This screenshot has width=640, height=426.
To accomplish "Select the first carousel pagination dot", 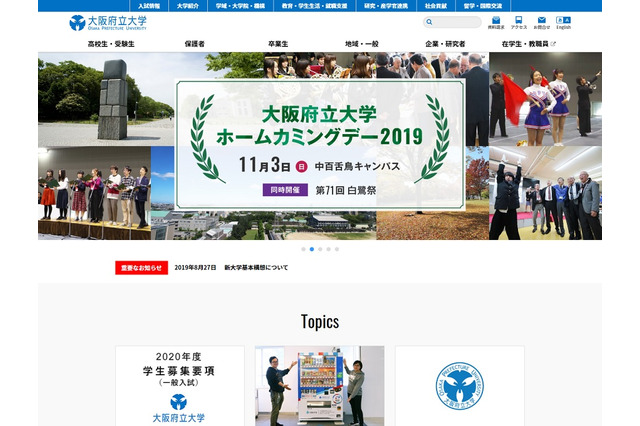I will point(303,249).
